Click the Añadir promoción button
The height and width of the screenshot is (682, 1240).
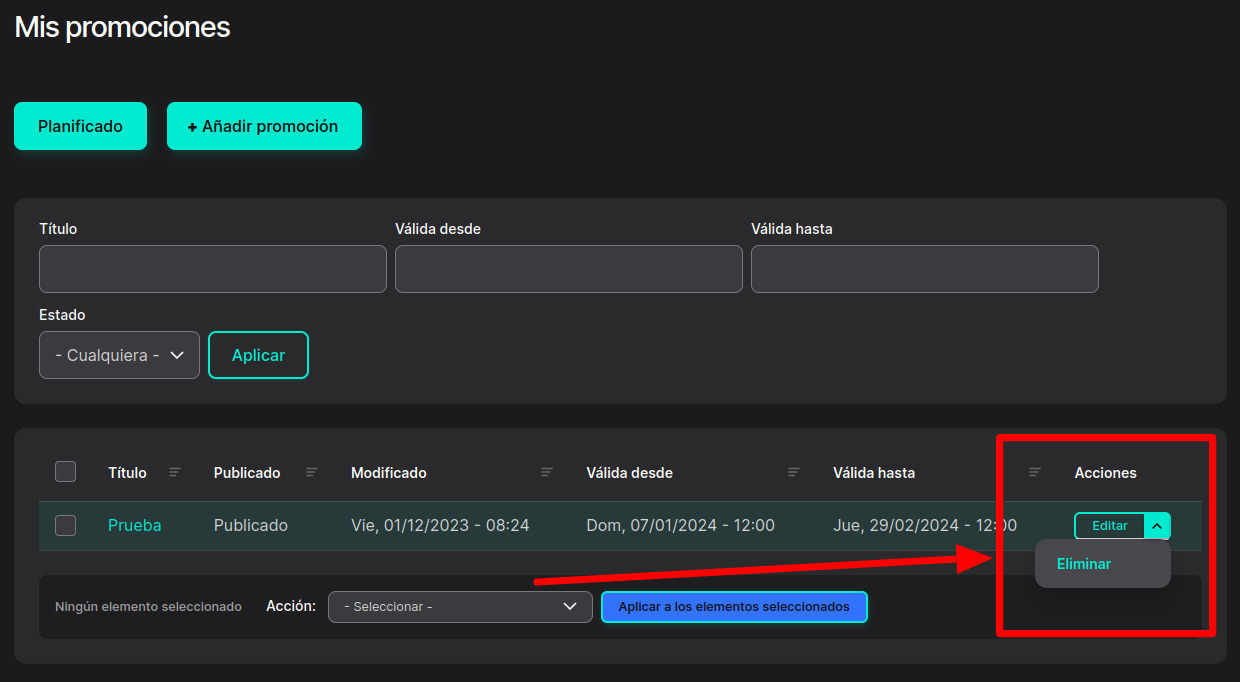click(264, 126)
